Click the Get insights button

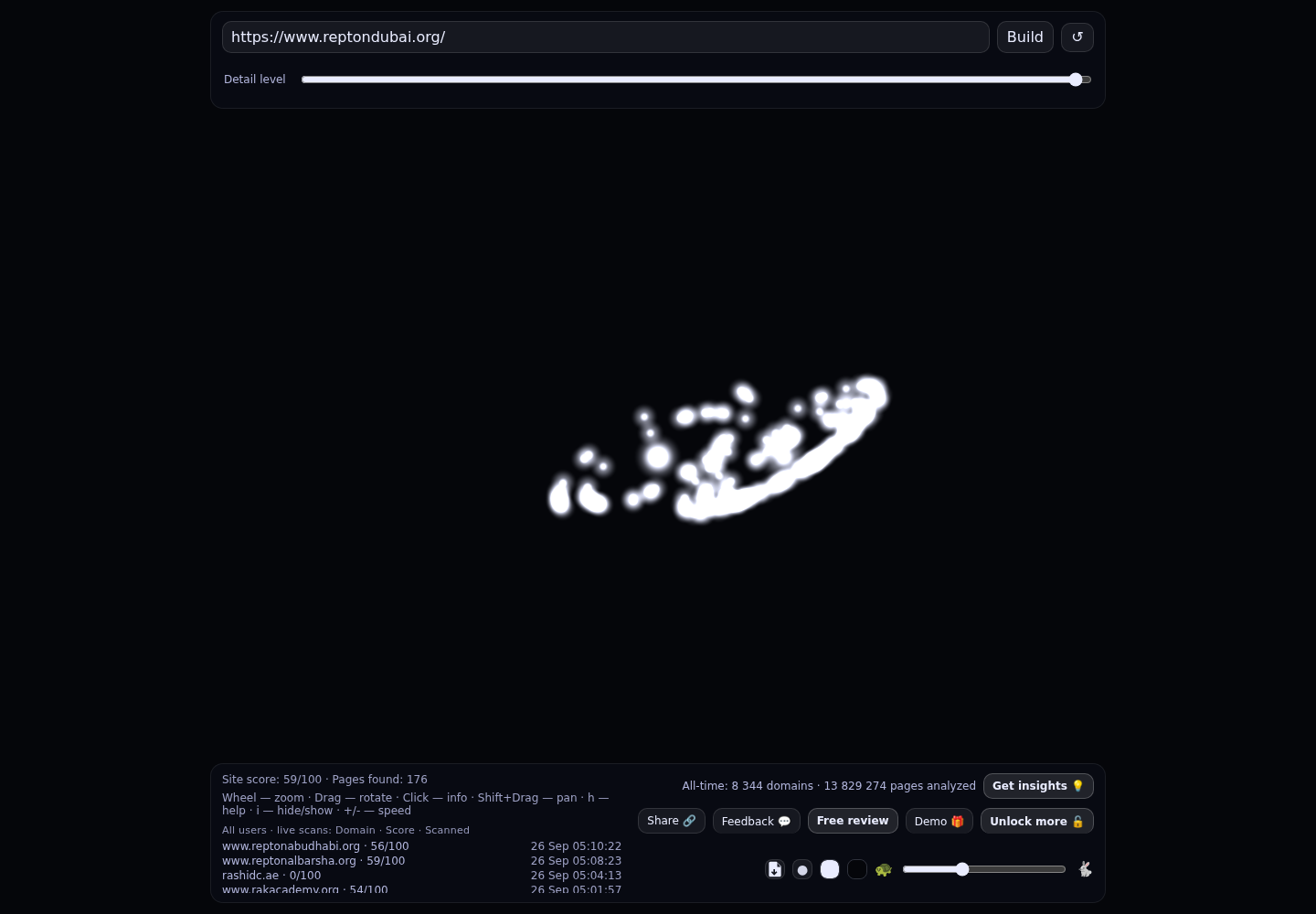(x=1038, y=786)
